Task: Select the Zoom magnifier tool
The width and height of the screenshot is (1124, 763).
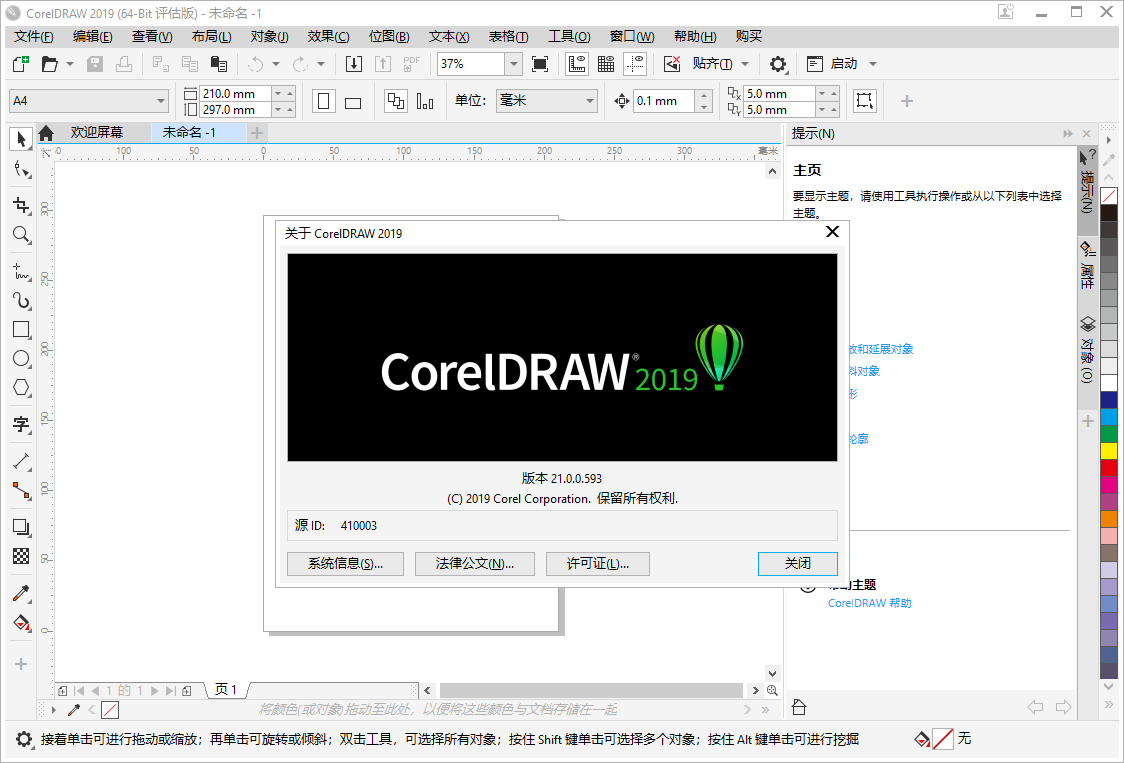Action: tap(22, 234)
